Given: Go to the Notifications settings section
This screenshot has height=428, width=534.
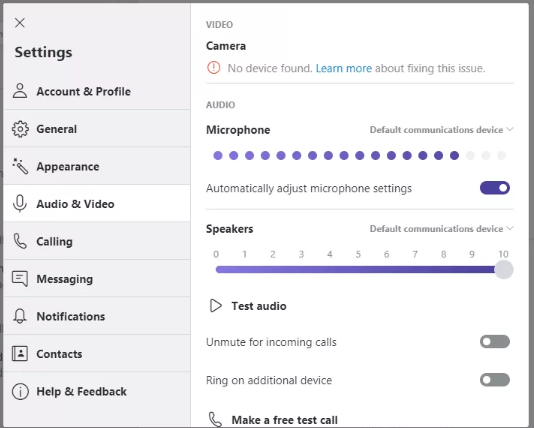Looking at the screenshot, I should pos(97,316).
